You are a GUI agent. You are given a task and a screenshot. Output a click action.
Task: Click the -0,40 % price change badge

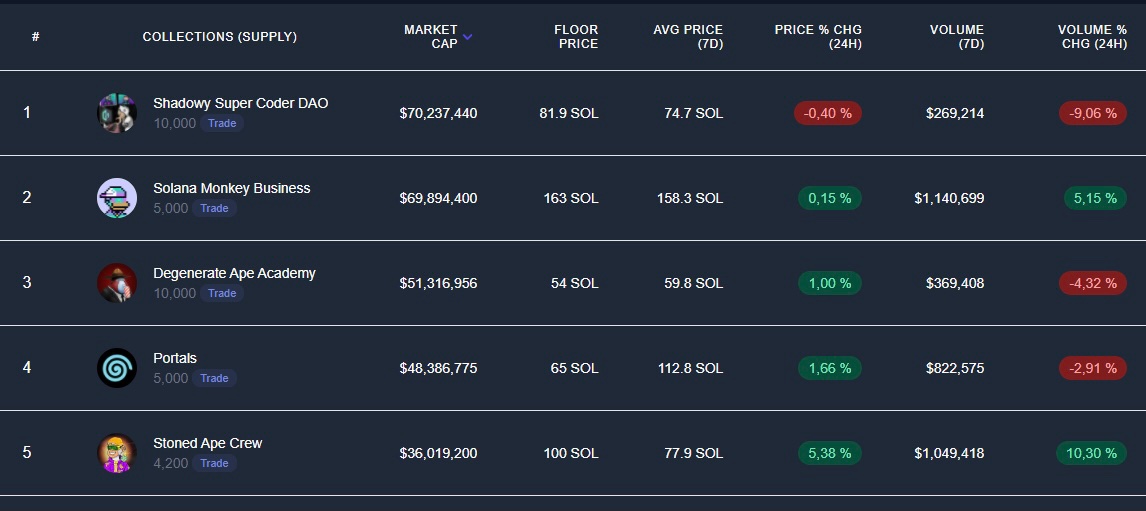tap(828, 113)
